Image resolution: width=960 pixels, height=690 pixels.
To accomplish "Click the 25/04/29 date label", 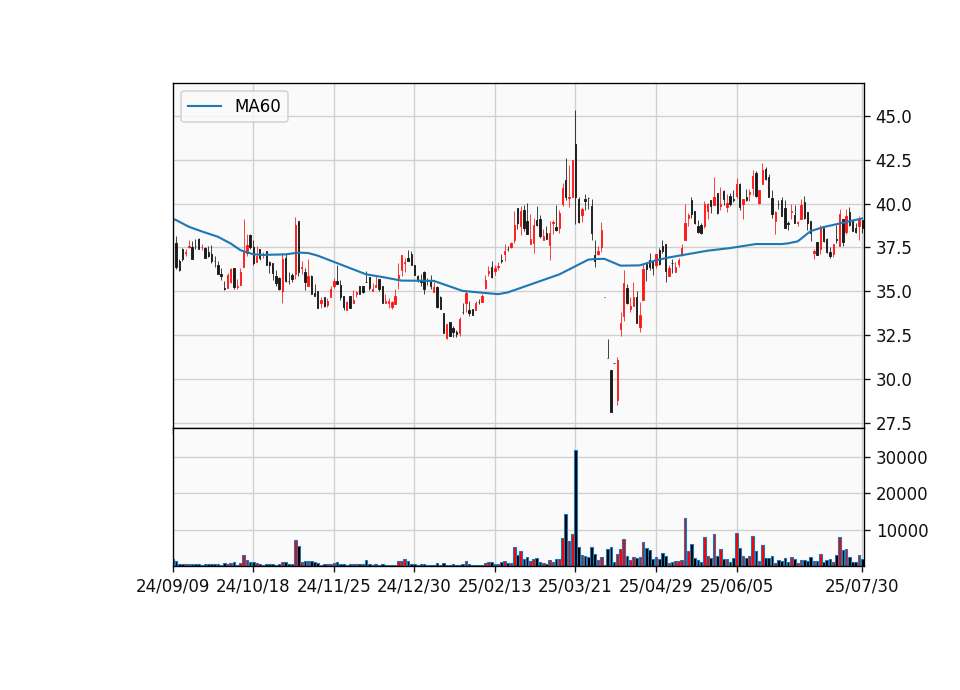I will click(656, 586).
